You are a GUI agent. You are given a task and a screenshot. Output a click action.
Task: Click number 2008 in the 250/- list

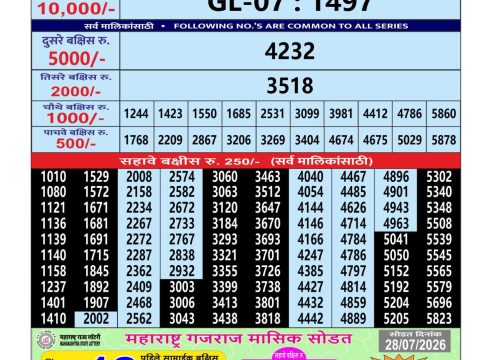[x=139, y=177]
